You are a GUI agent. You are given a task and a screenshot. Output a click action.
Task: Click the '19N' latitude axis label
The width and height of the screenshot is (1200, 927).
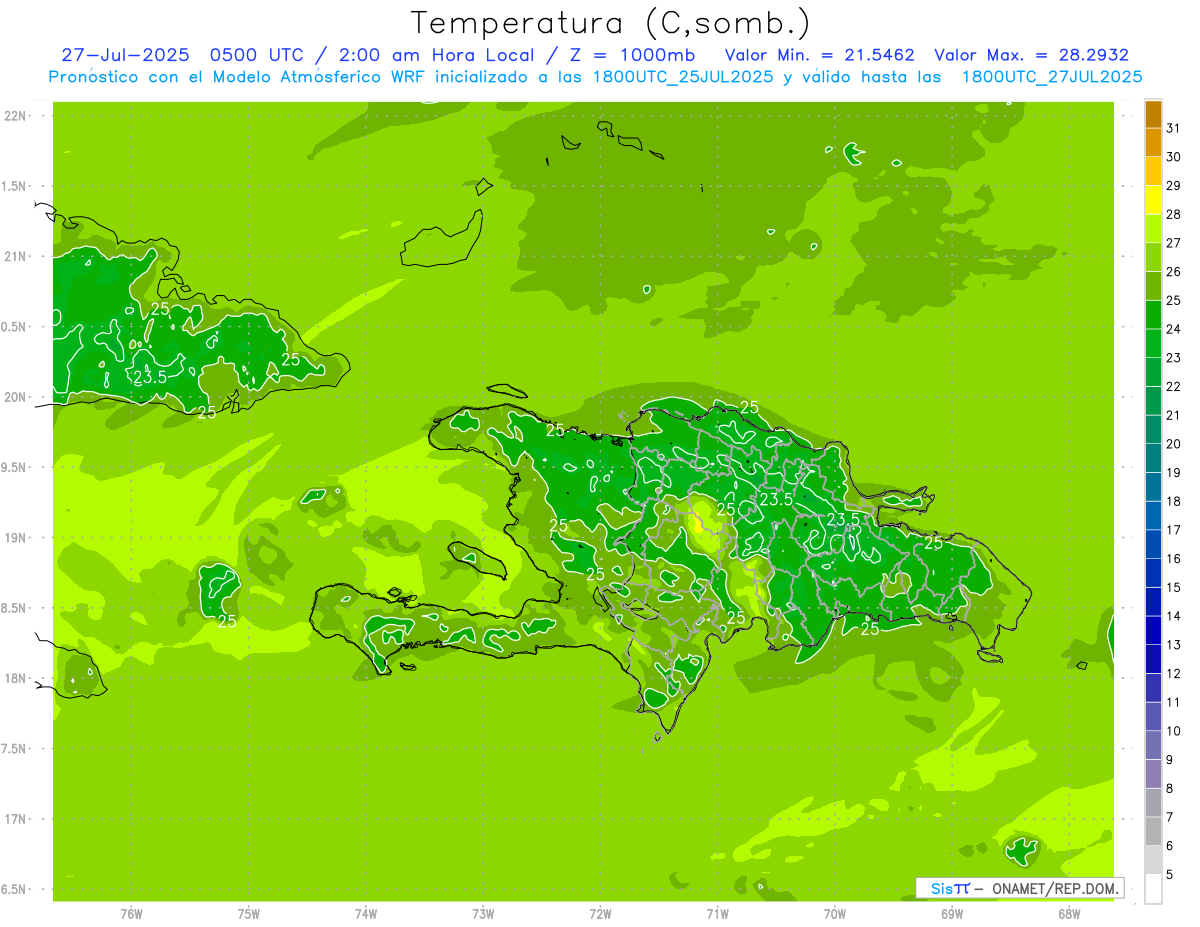[x=17, y=538]
